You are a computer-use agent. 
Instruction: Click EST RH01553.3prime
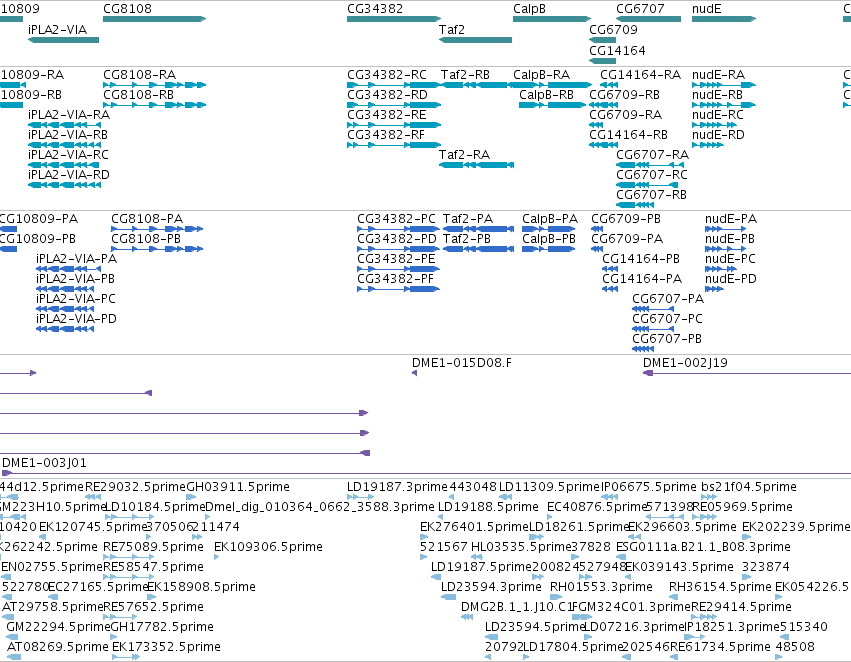pos(601,587)
